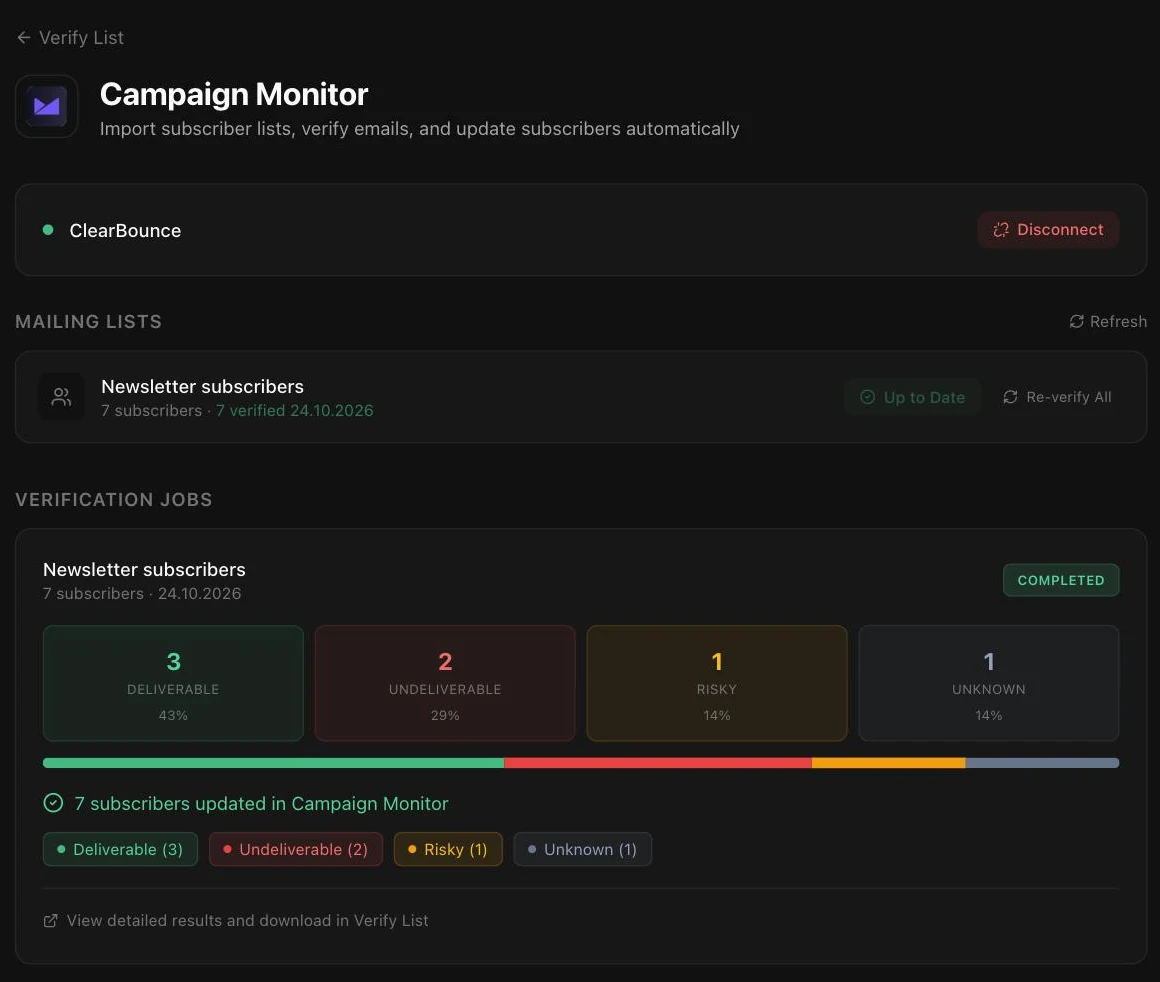Image resolution: width=1160 pixels, height=982 pixels.
Task: Click Newsletter subscribers job title
Action: coord(144,570)
